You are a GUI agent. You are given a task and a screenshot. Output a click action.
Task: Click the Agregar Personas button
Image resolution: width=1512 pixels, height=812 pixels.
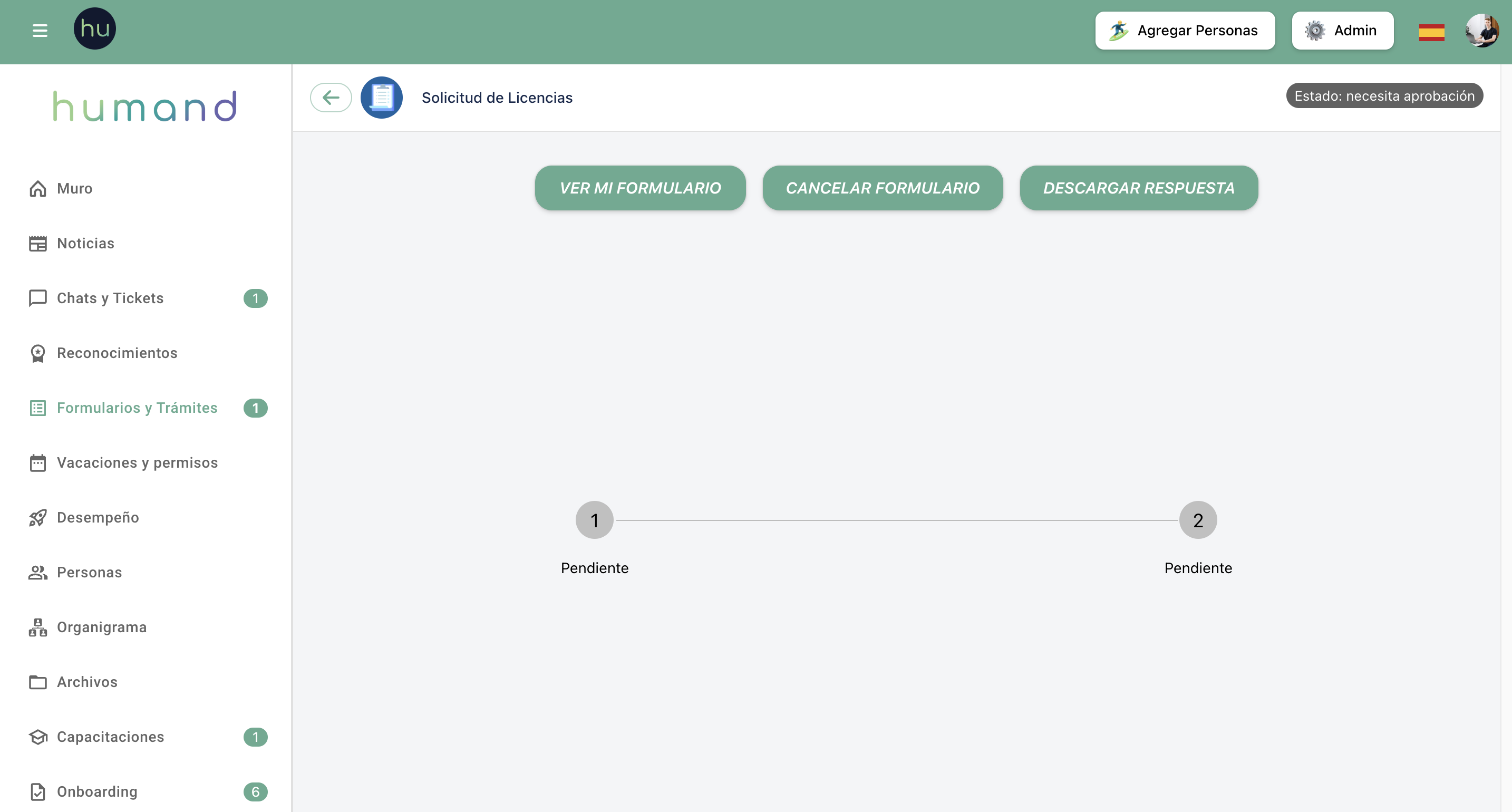point(1185,31)
